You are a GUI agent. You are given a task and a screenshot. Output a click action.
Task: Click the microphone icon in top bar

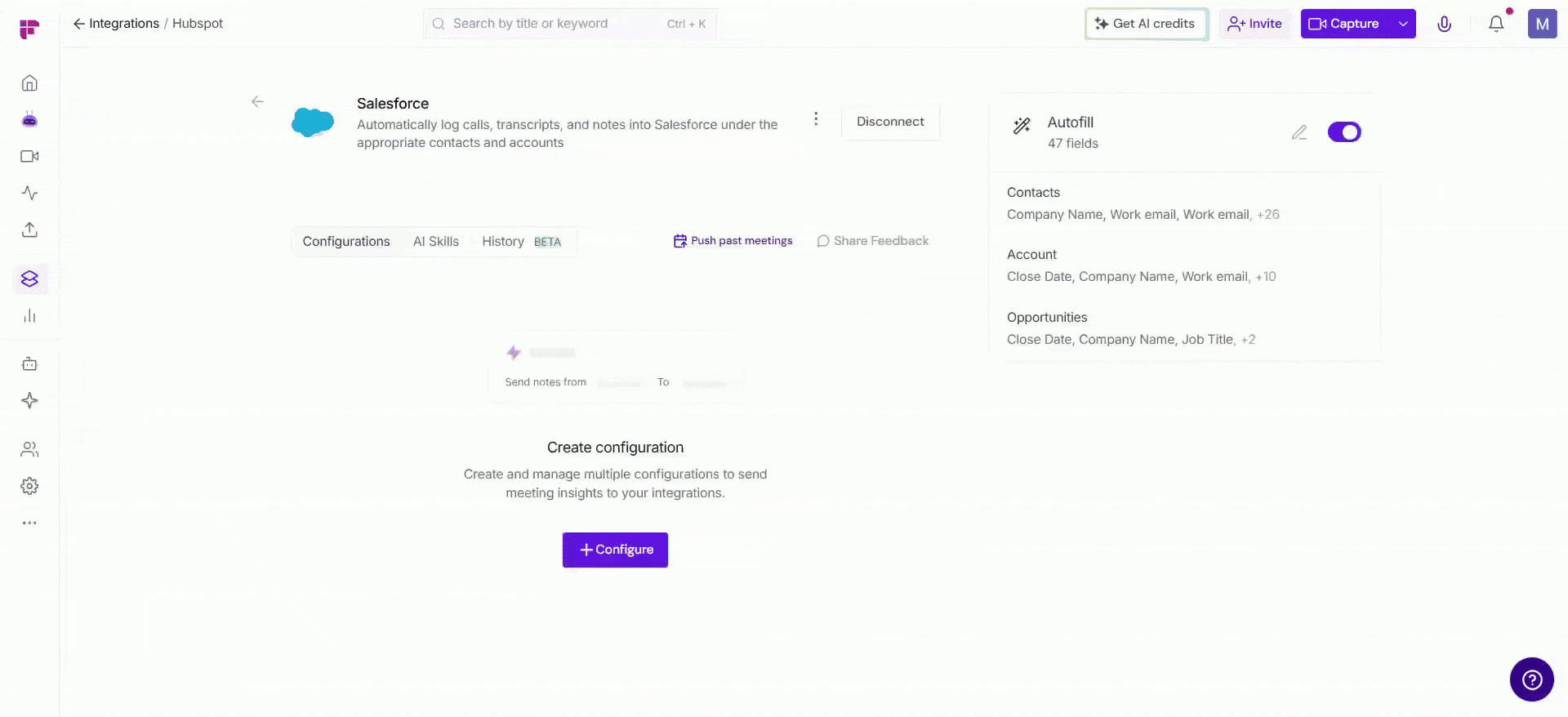coord(1444,24)
